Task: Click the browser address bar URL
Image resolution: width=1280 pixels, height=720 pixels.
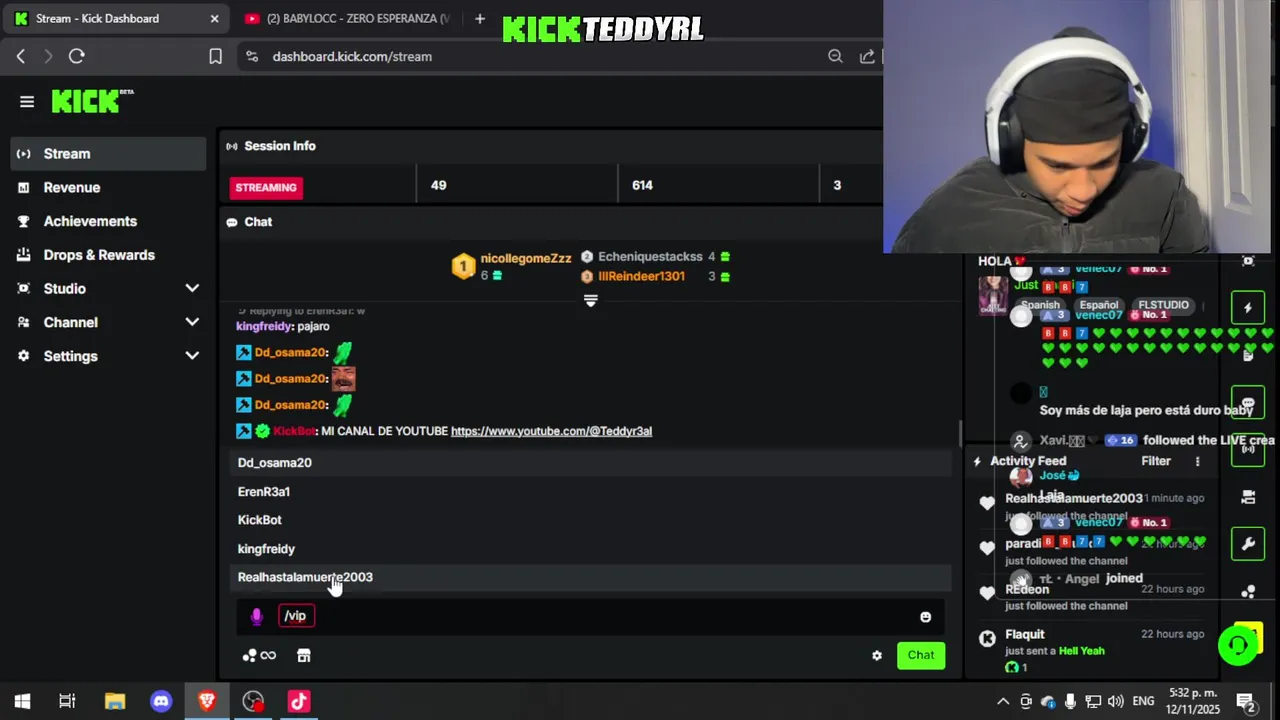Action: [352, 56]
